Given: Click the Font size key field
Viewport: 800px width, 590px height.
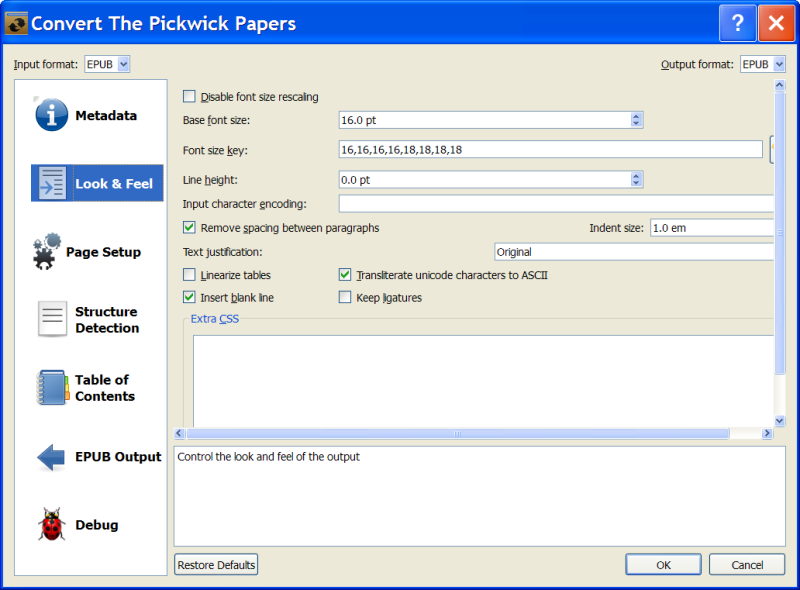Looking at the screenshot, I should tap(551, 150).
